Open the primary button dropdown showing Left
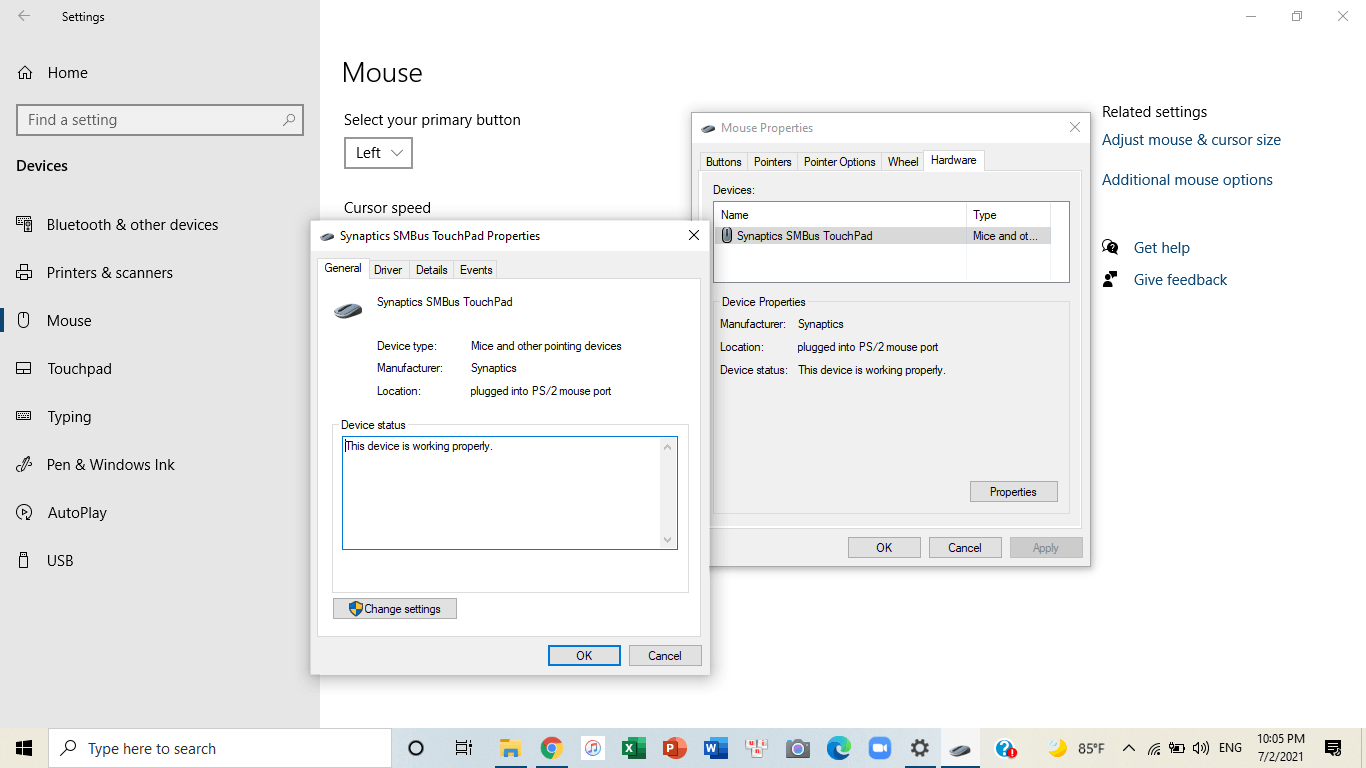This screenshot has width=1366, height=768. [x=378, y=152]
